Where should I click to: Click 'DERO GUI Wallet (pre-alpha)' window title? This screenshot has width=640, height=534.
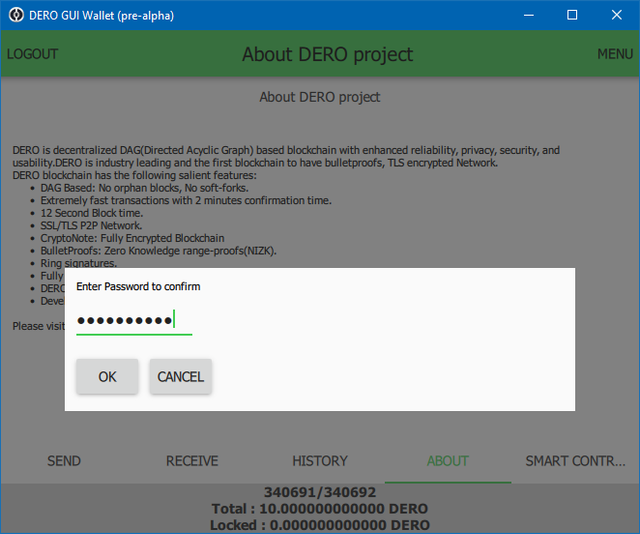click(102, 16)
